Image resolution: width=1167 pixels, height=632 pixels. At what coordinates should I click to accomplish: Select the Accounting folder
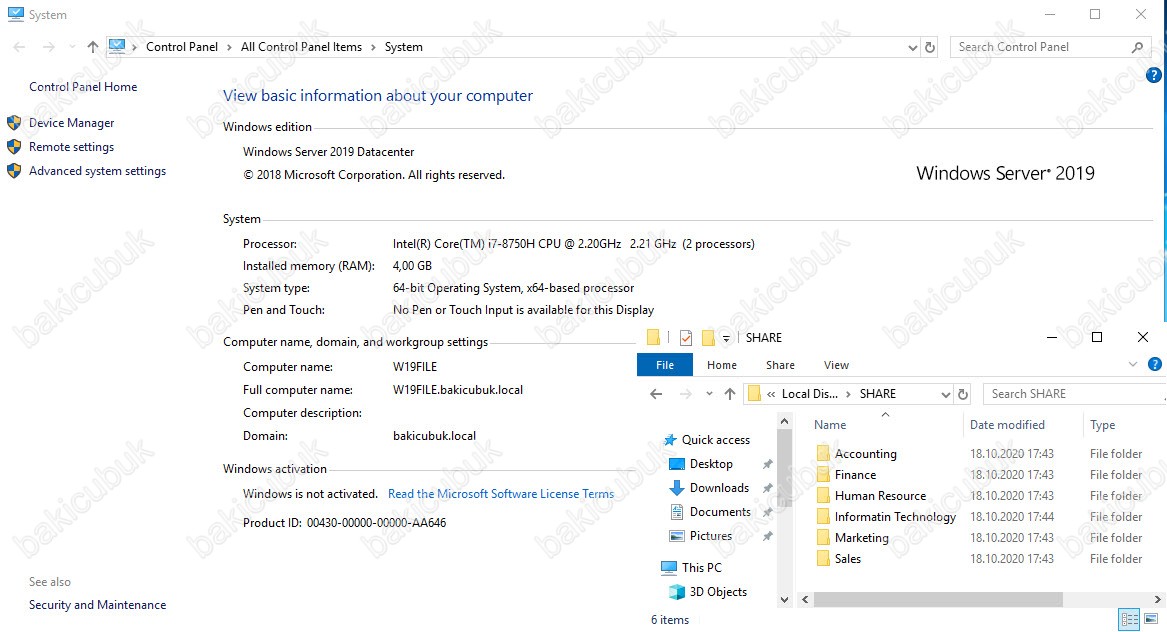tap(866, 453)
